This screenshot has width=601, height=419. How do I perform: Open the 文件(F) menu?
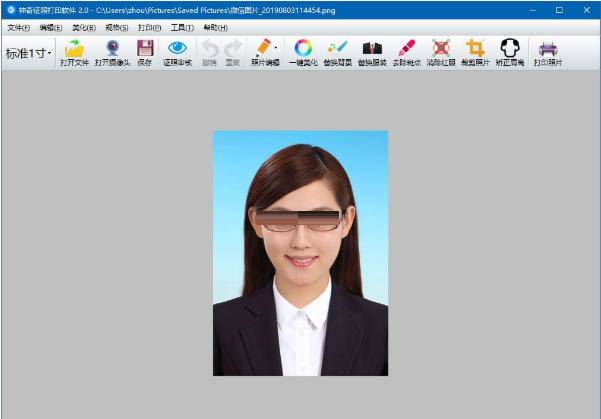[19, 27]
